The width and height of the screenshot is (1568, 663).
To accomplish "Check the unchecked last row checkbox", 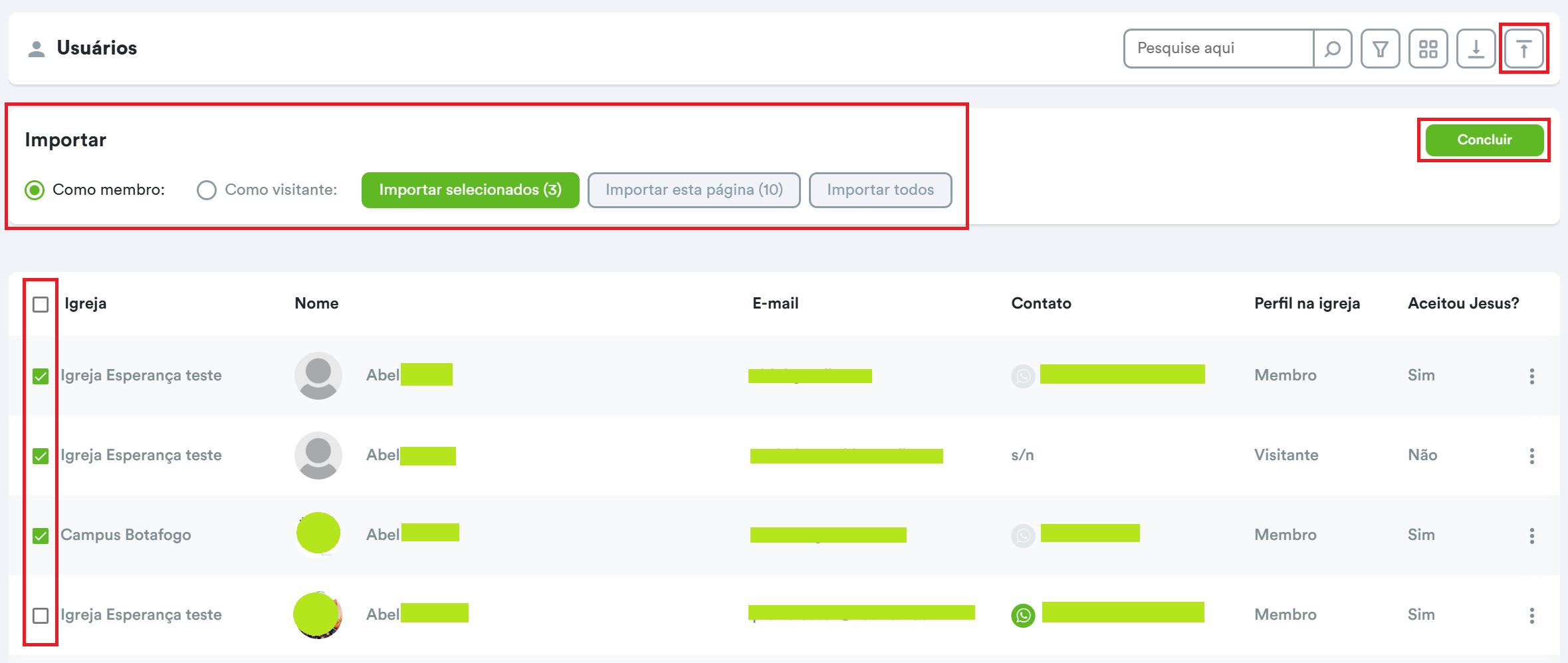I will click(41, 615).
